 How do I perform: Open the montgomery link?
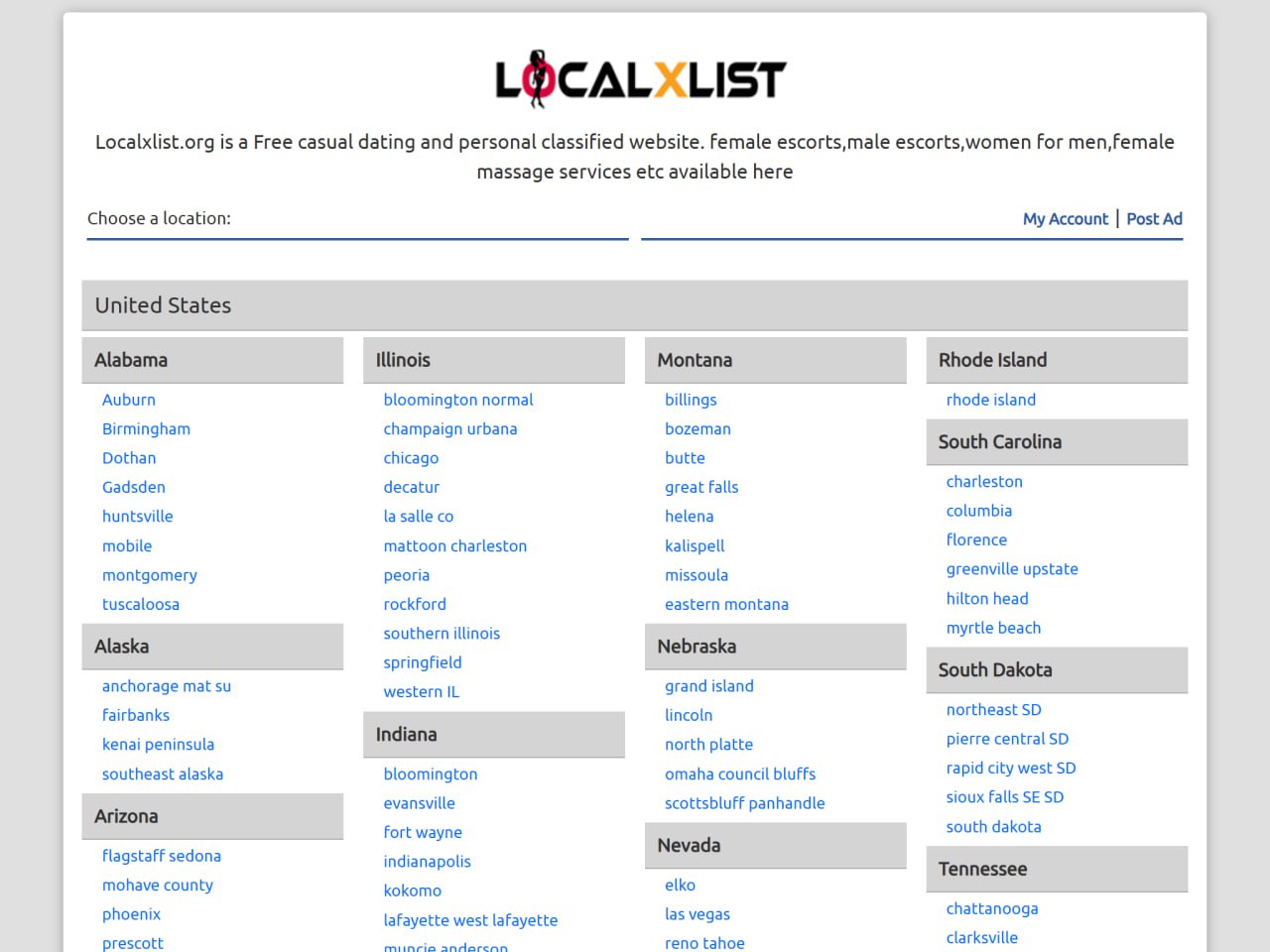coord(150,575)
